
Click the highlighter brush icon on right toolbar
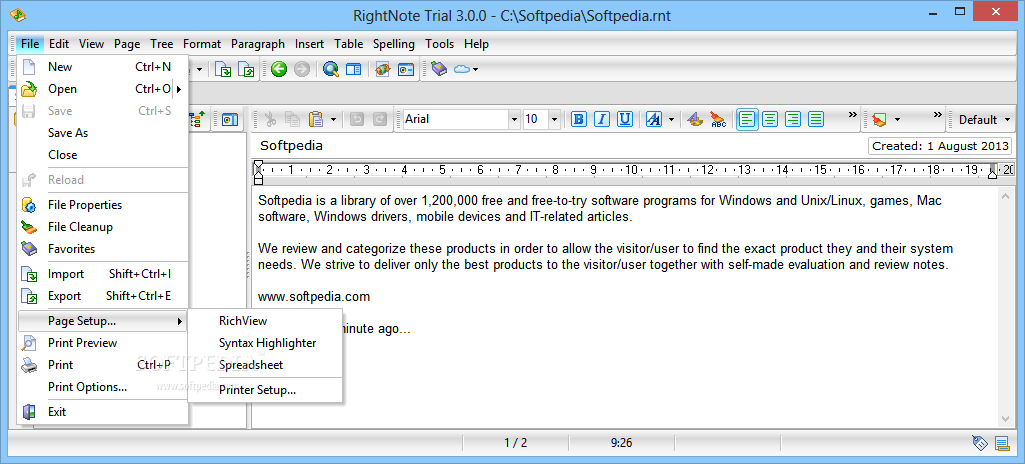(x=879, y=120)
